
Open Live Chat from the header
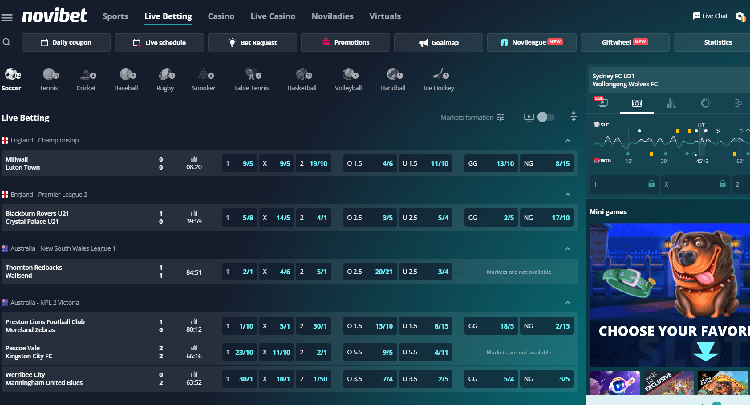click(x=709, y=16)
